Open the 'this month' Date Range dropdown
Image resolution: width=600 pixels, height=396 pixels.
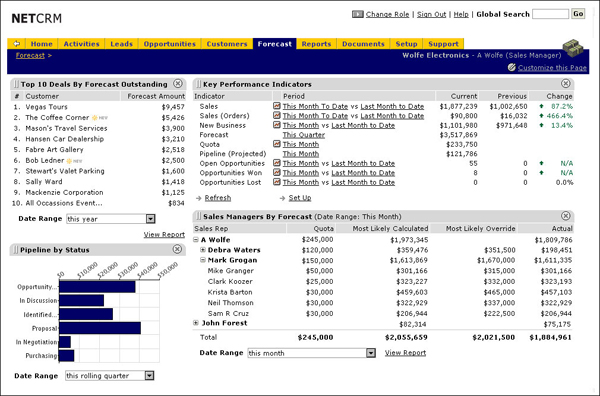tap(371, 353)
